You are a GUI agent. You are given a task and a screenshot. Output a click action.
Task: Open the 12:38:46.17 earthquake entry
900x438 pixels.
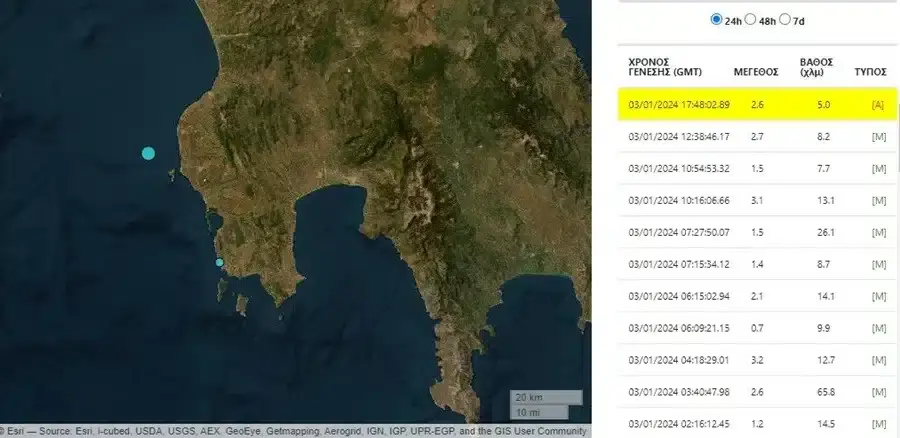click(x=757, y=136)
